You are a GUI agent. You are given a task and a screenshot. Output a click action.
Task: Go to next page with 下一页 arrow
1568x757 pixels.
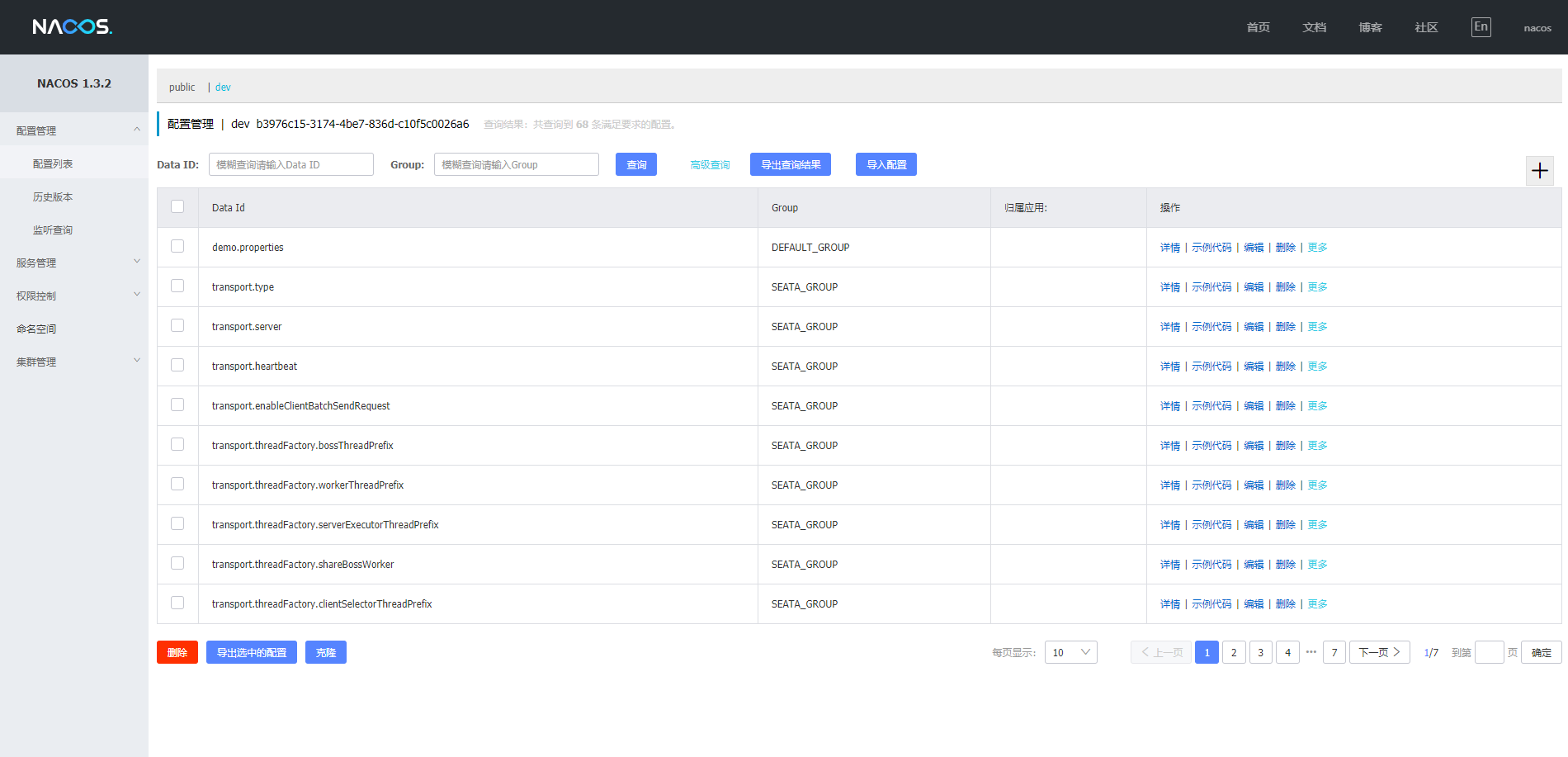pyautogui.click(x=1379, y=652)
